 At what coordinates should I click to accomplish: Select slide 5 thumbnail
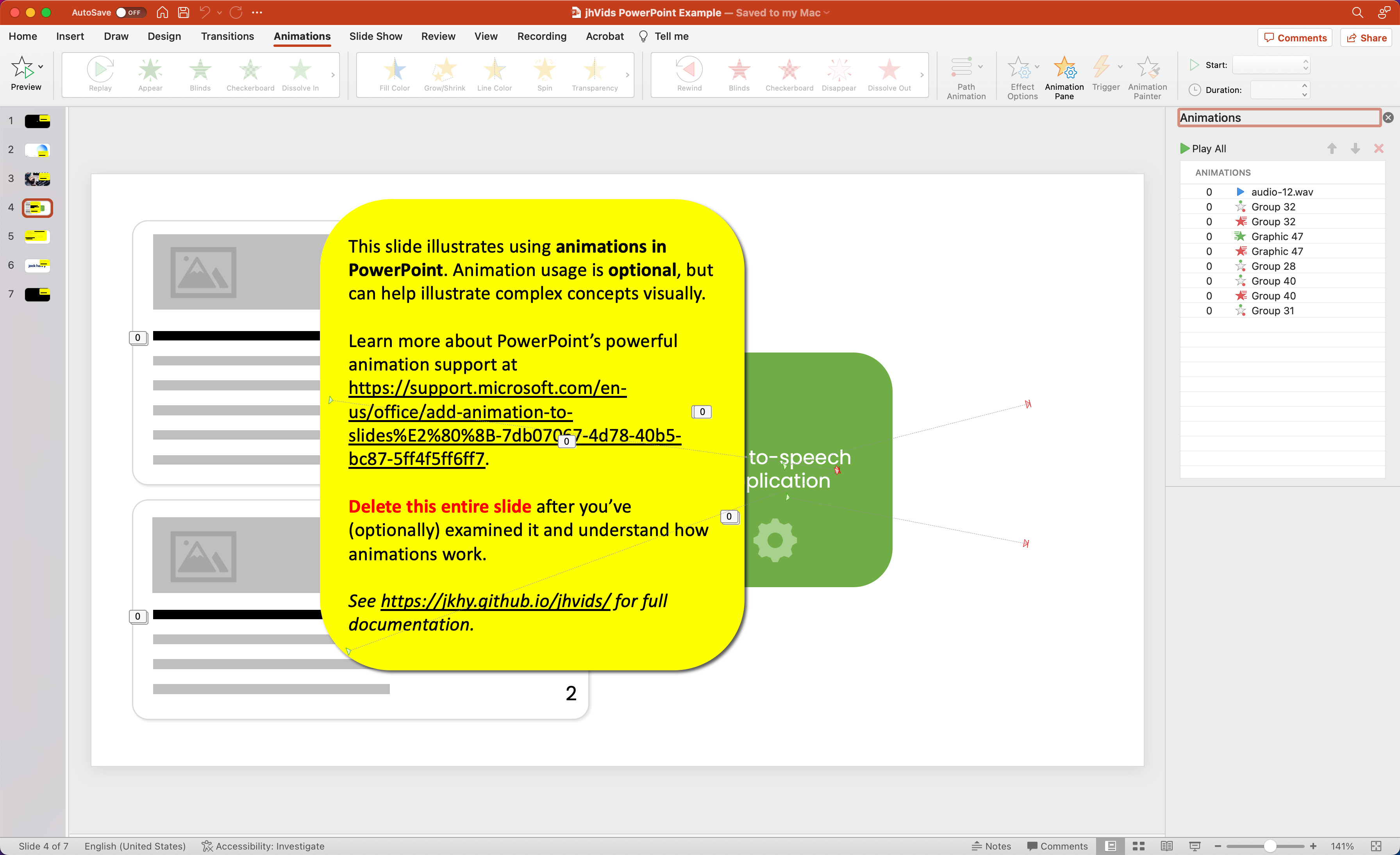37,236
